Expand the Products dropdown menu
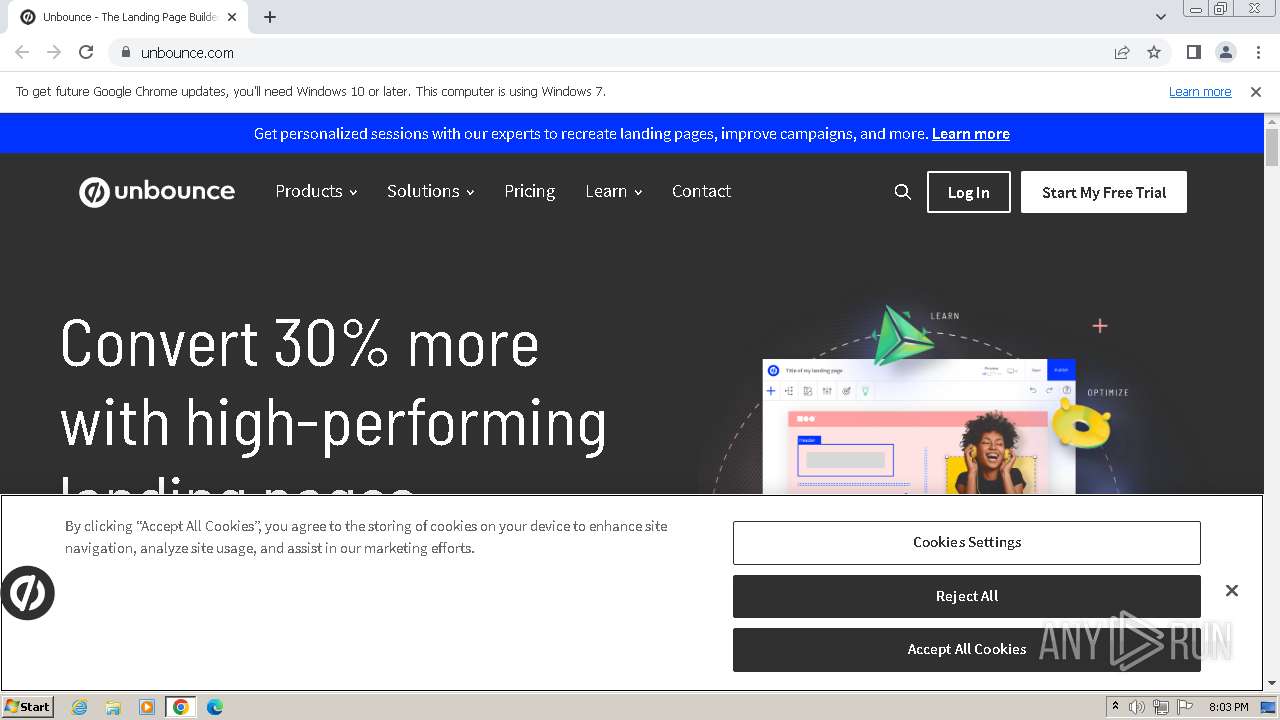Viewport: 1280px width, 720px height. coord(316,191)
